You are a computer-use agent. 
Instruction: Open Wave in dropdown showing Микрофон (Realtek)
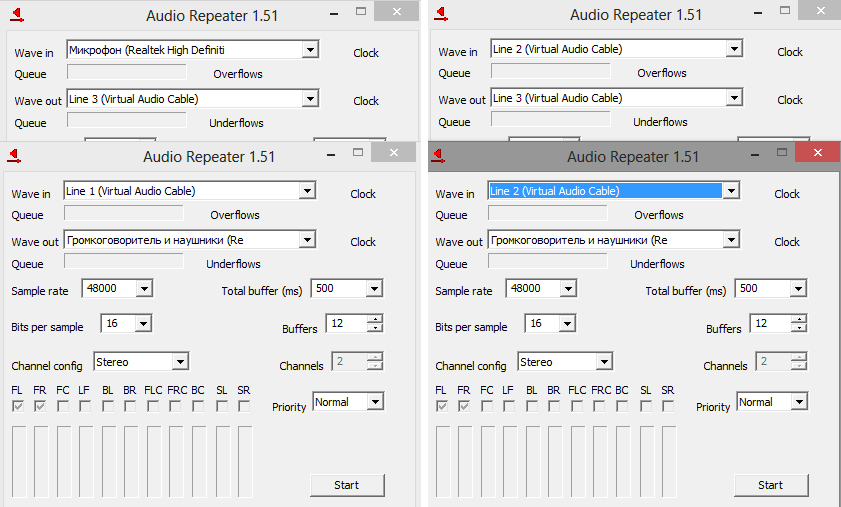click(x=310, y=50)
